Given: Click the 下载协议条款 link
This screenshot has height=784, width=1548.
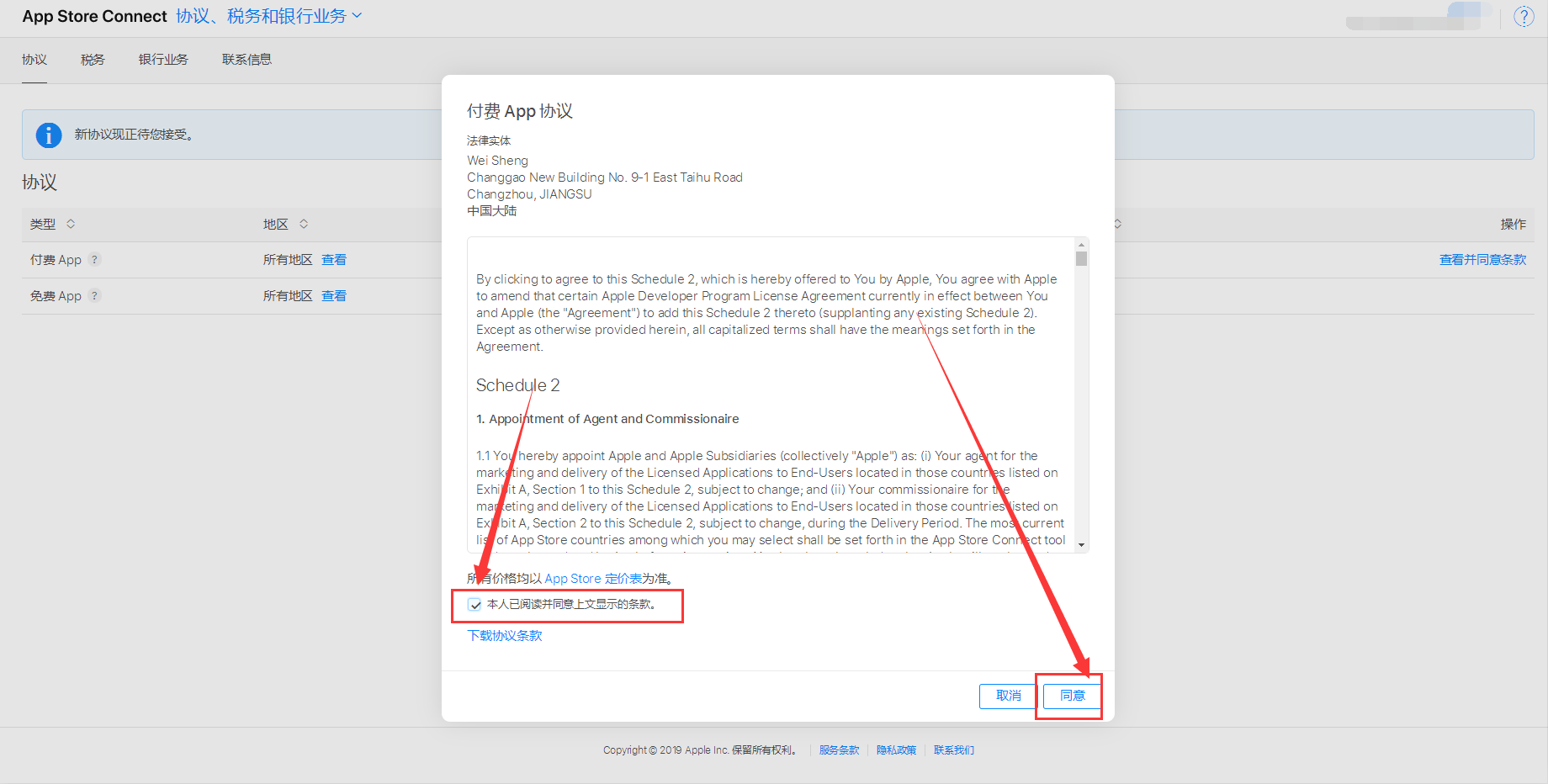Looking at the screenshot, I should click(x=505, y=636).
